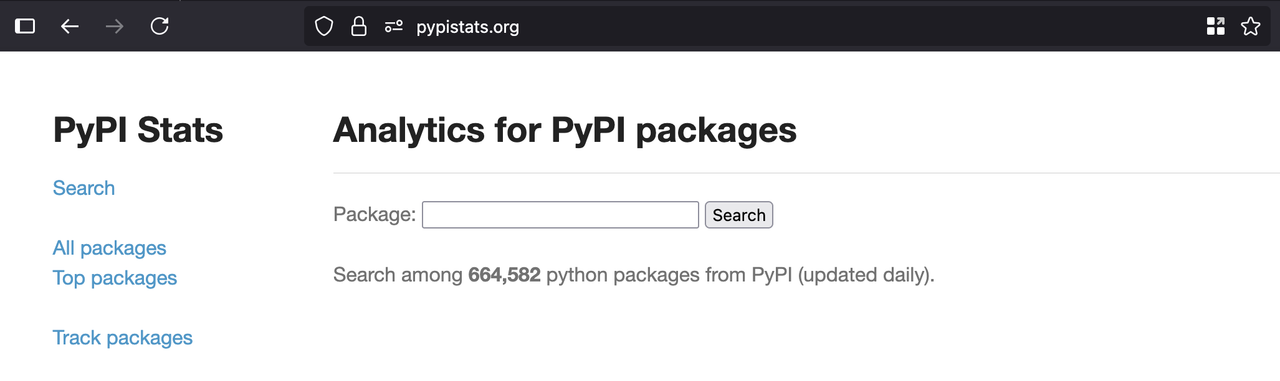View site security via the padlock icon
Screen dimensions: 1280x381
358,27
